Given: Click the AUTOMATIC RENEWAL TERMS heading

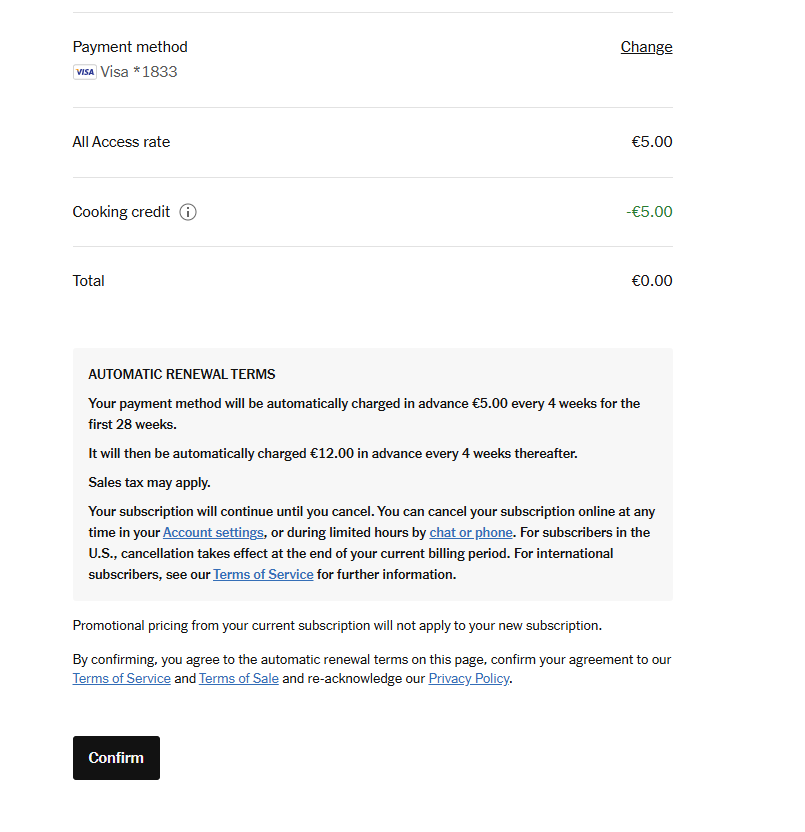Looking at the screenshot, I should [182, 375].
